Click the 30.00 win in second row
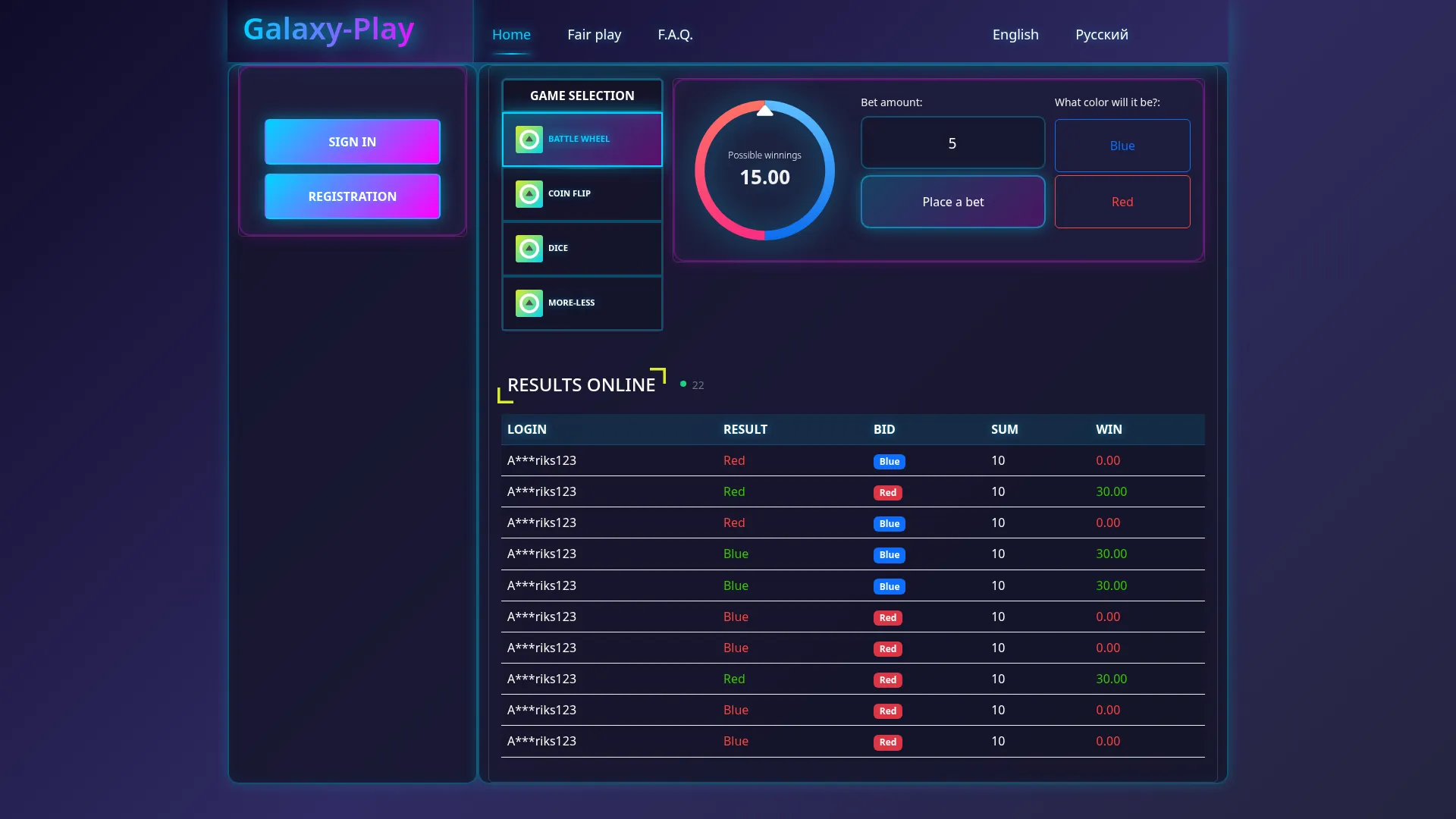1456x819 pixels. click(1112, 491)
